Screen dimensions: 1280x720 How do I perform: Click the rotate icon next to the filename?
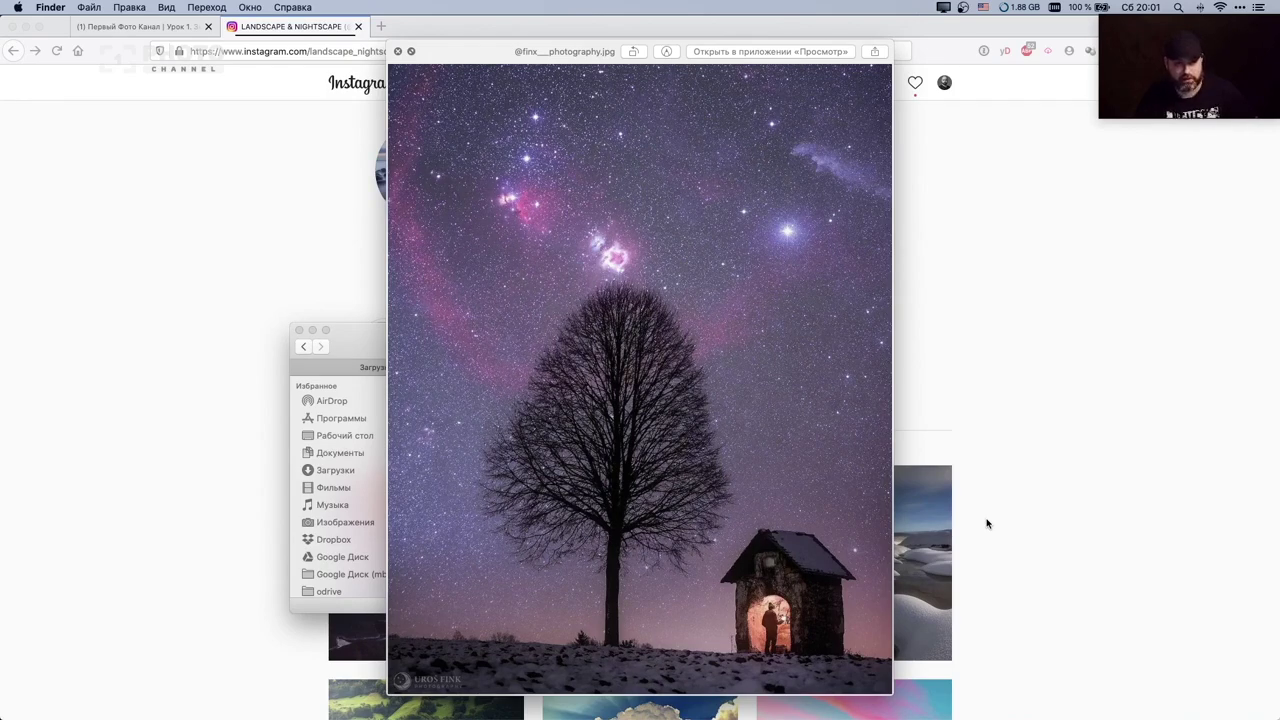(633, 51)
